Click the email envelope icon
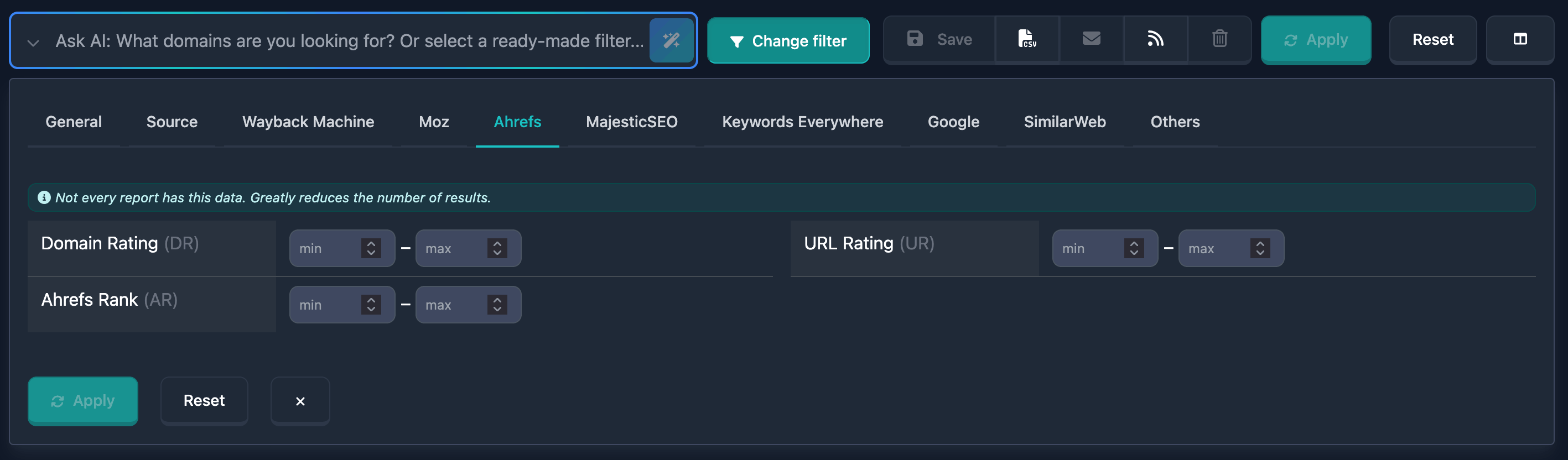 (x=1091, y=38)
